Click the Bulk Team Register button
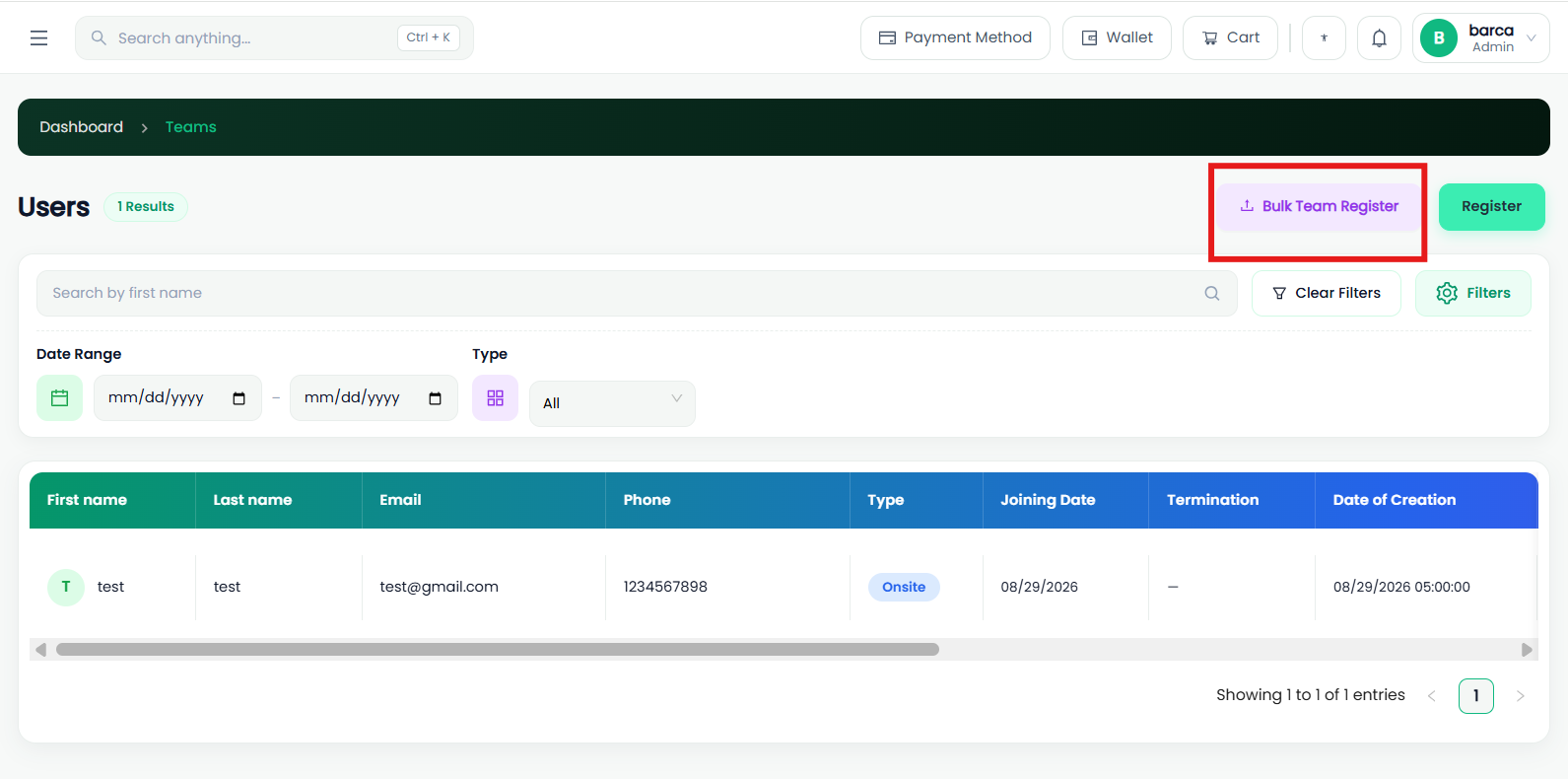Viewport: 1568px width, 779px height. click(1319, 206)
